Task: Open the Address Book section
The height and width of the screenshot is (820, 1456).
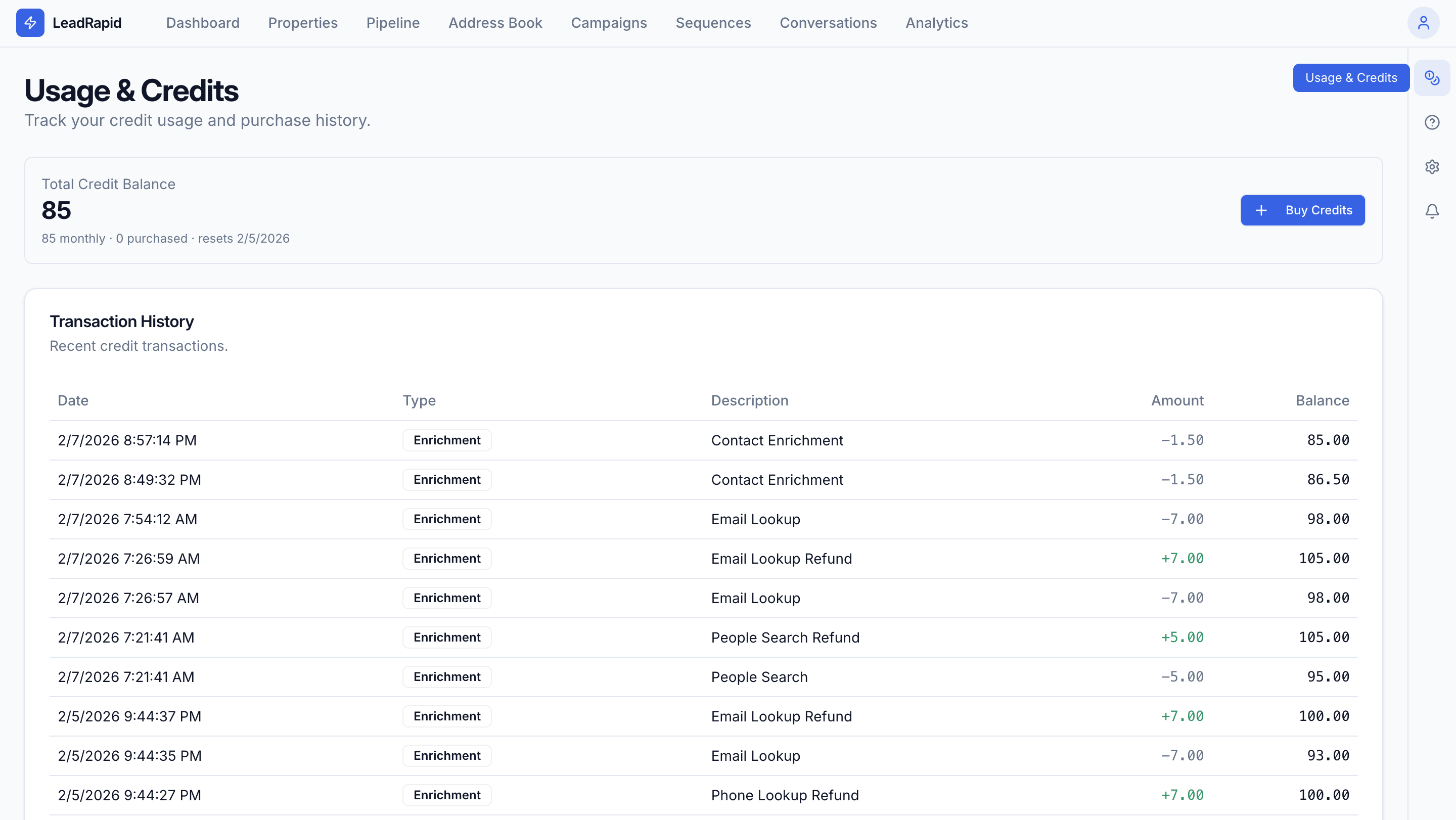Action: click(495, 23)
